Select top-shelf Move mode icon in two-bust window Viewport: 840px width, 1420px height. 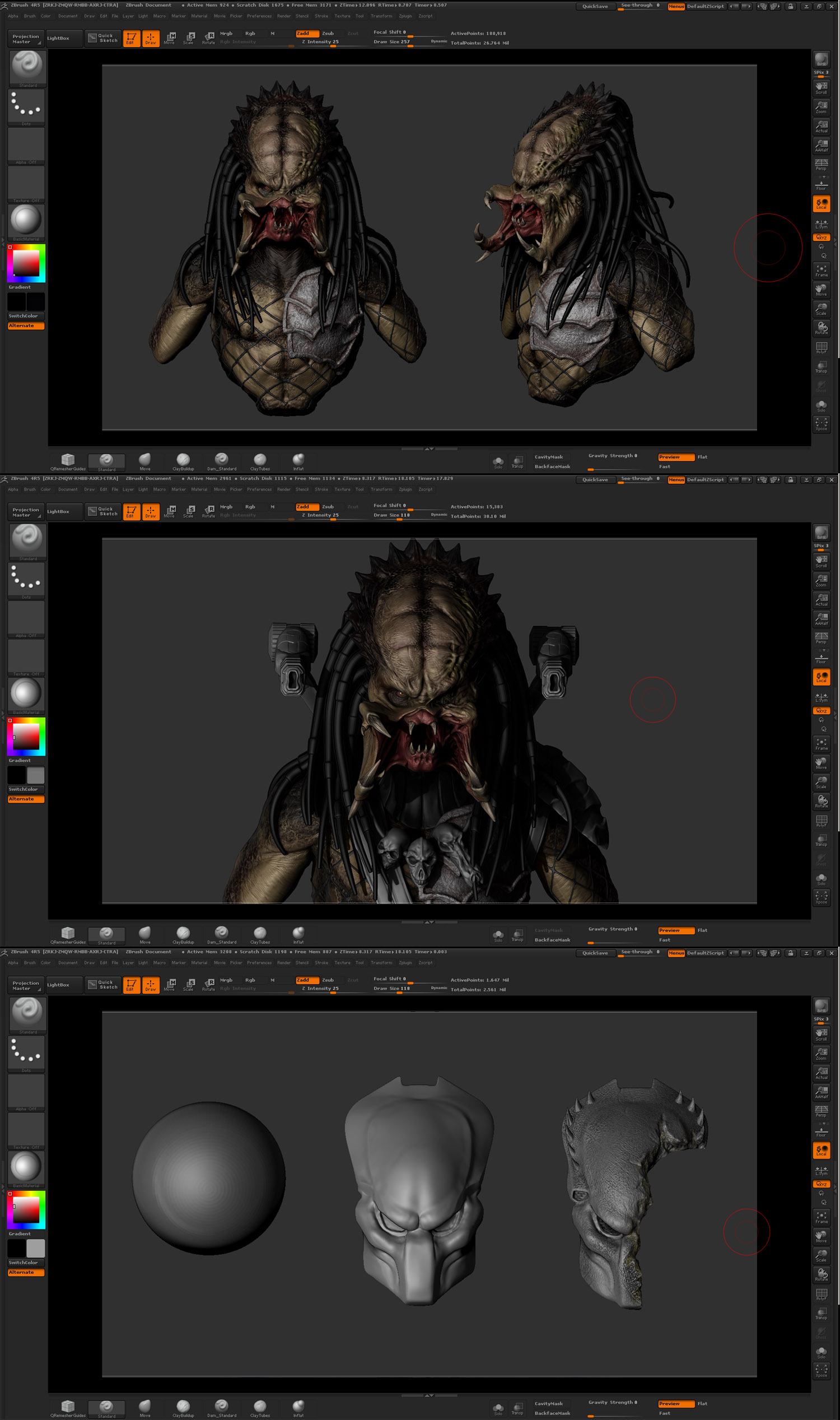point(169,38)
